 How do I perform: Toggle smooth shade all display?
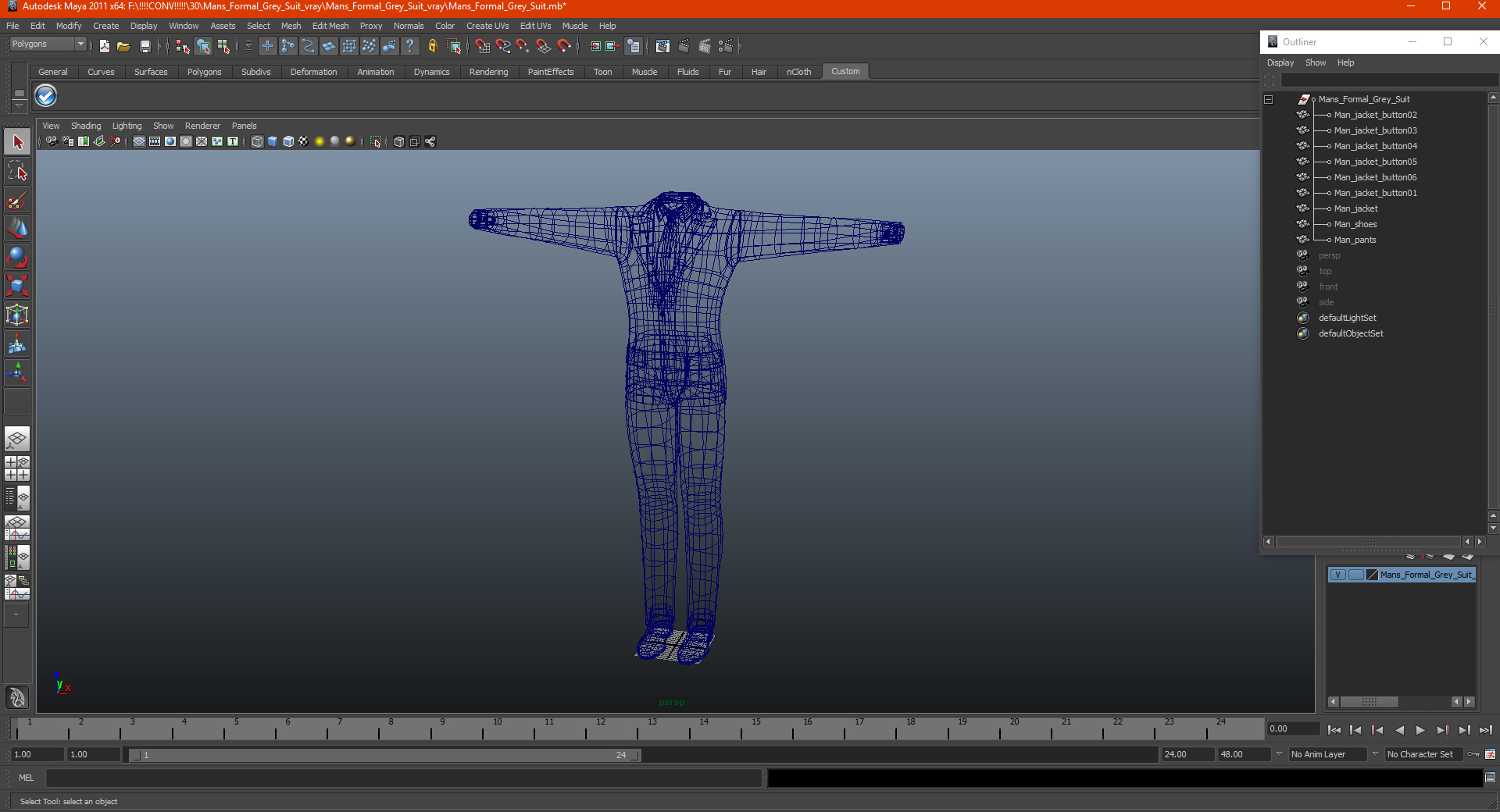pyautogui.click(x=273, y=141)
